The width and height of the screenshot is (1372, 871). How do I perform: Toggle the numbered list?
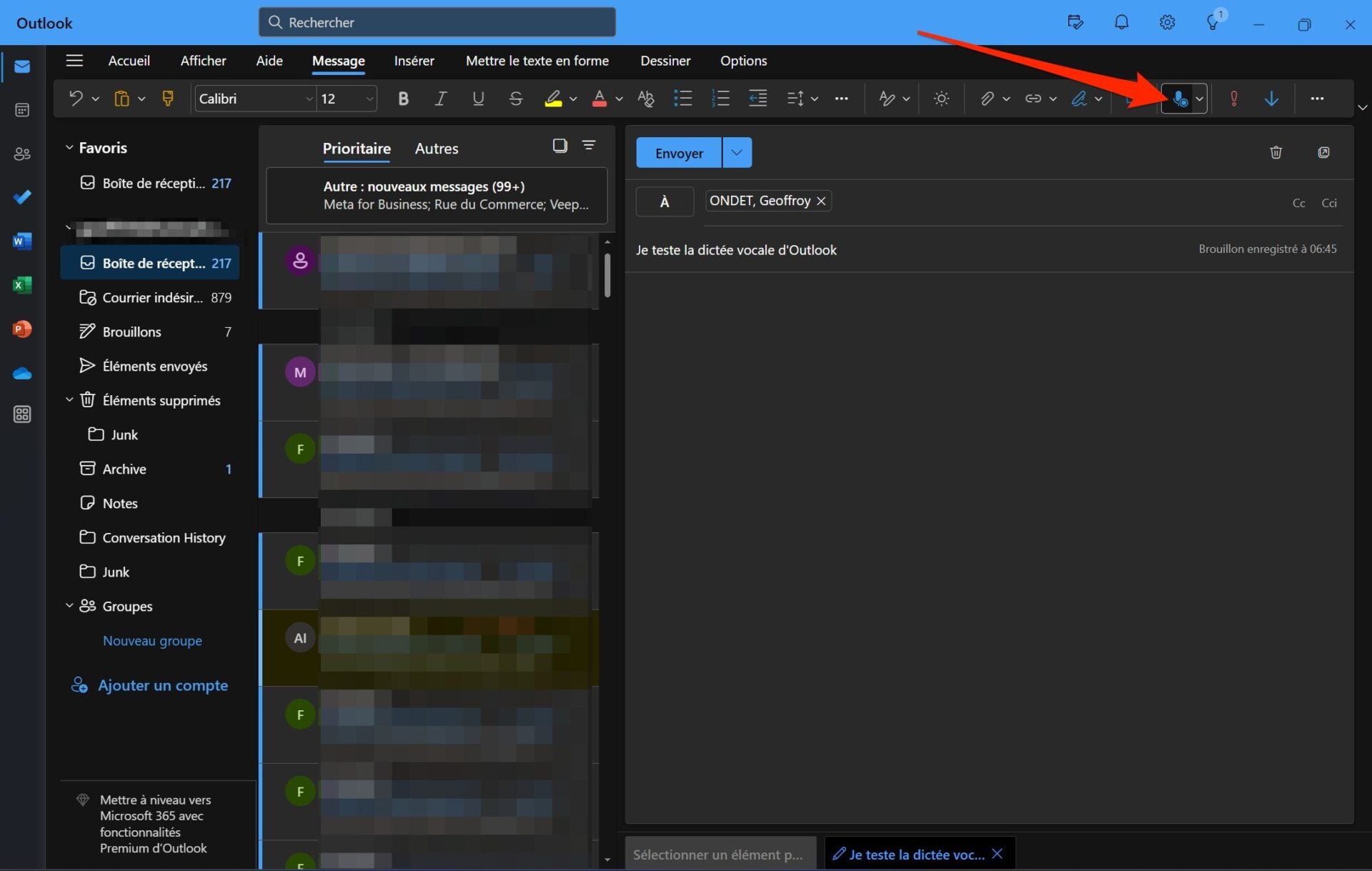(x=720, y=99)
